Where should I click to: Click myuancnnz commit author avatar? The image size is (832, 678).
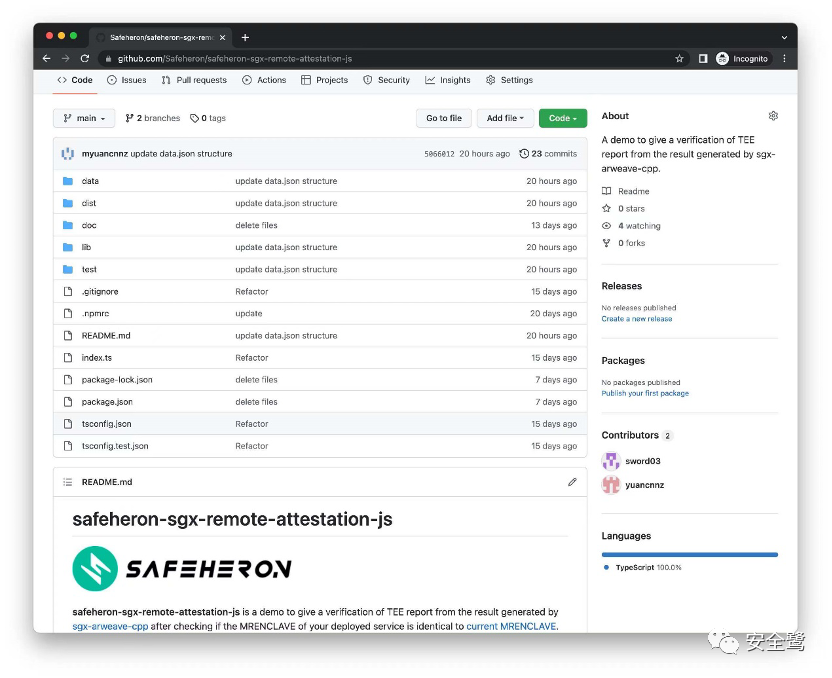coord(68,154)
